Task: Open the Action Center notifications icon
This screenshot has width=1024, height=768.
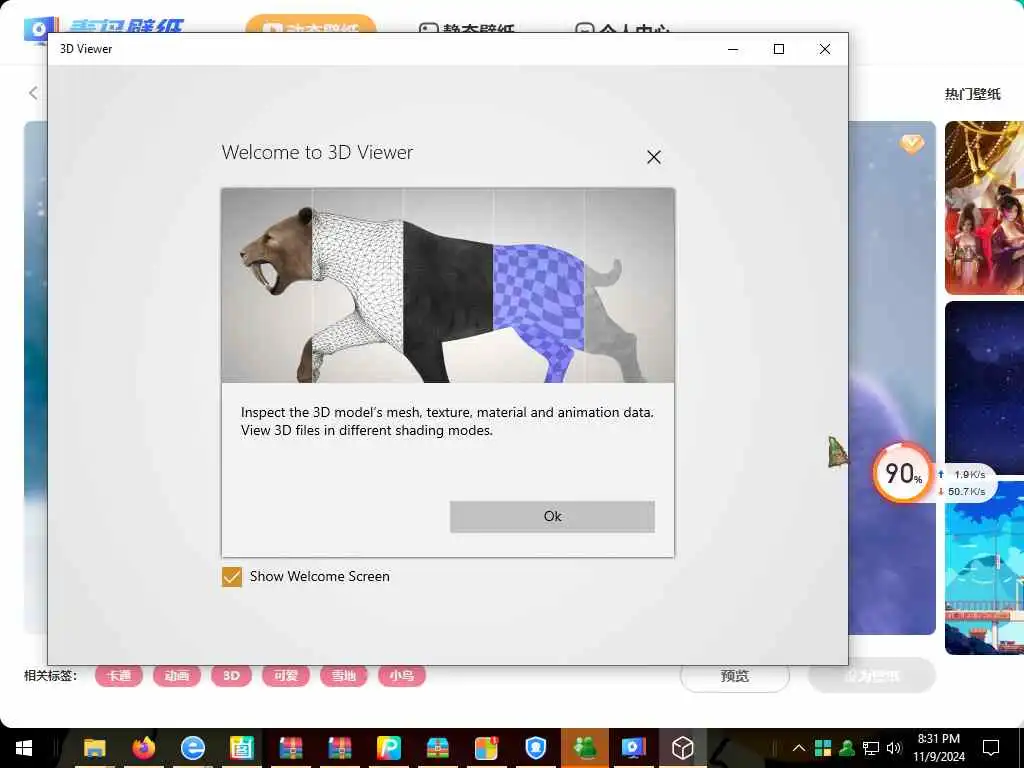Action: [991, 748]
